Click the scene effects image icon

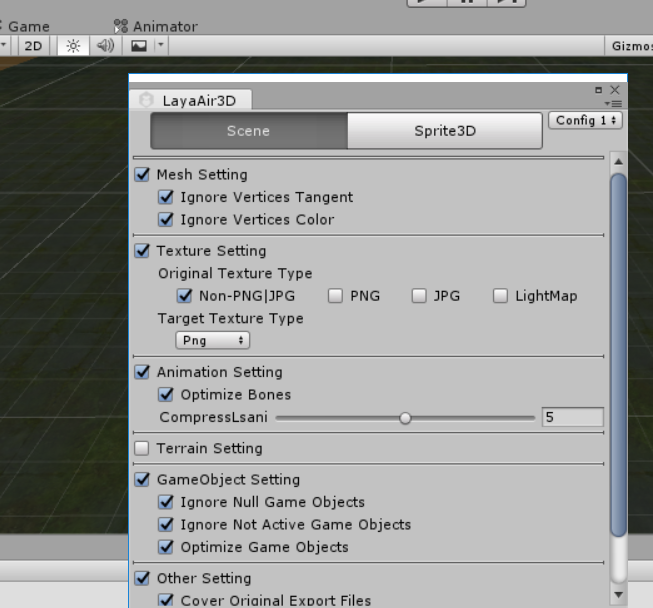(139, 46)
